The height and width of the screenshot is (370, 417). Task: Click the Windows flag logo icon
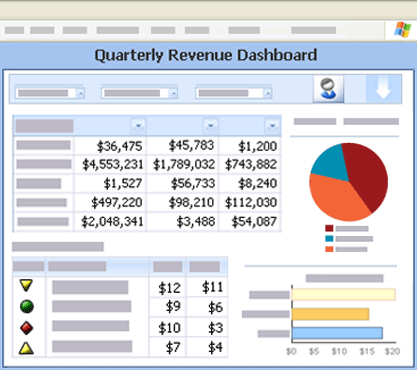402,30
